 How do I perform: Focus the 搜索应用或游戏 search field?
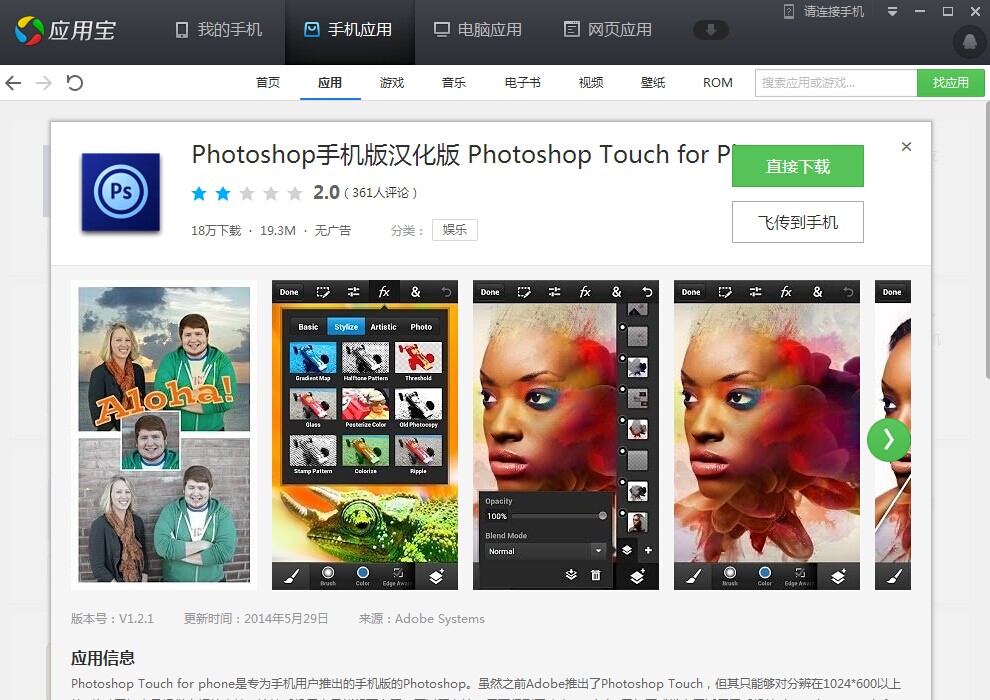click(836, 83)
